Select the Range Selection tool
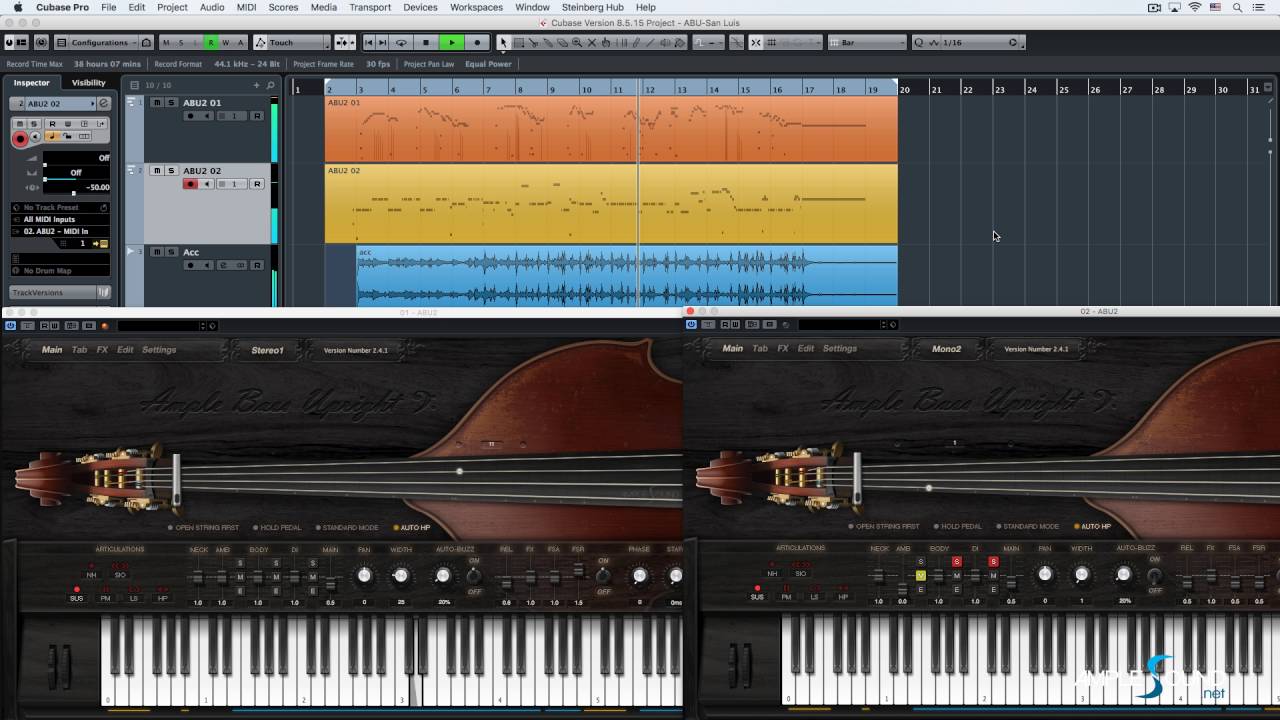Screen dimensions: 1280x720 pos(518,43)
